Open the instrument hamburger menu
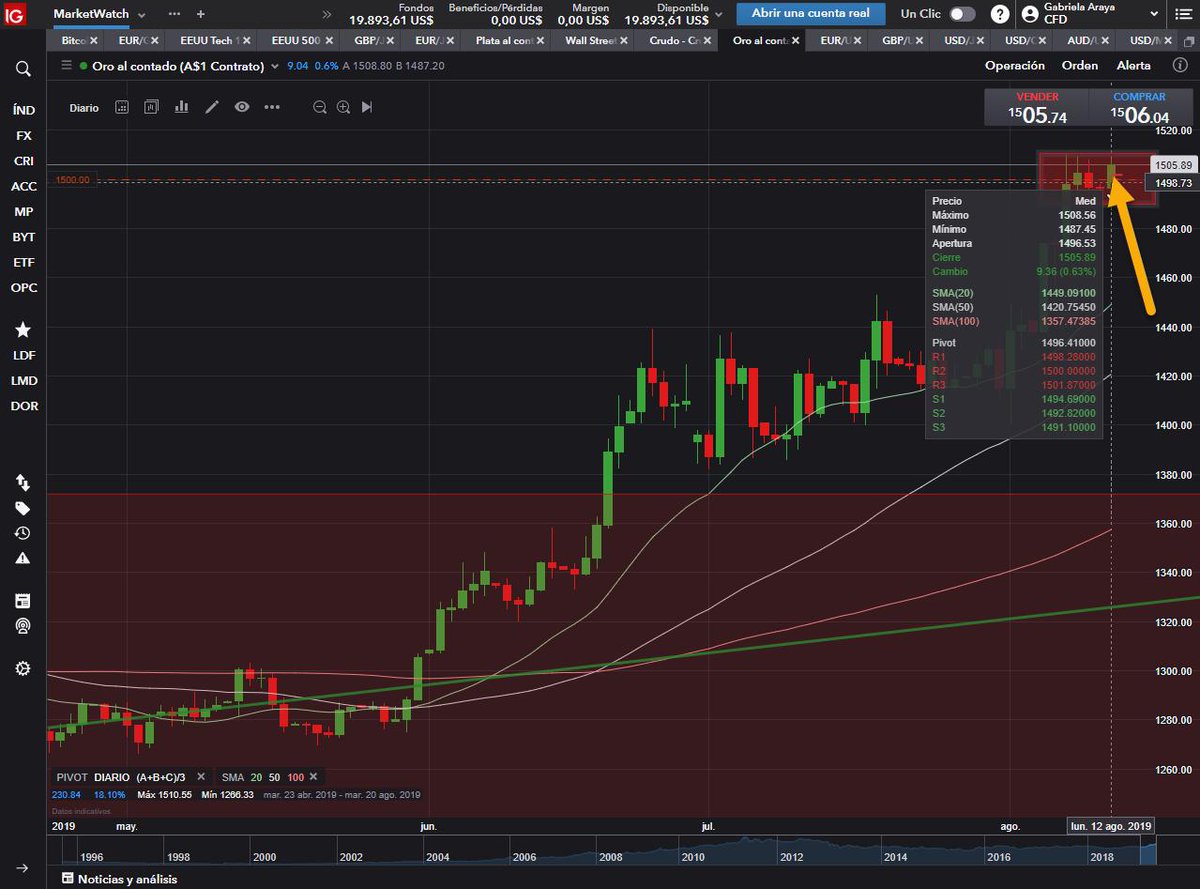 point(67,65)
